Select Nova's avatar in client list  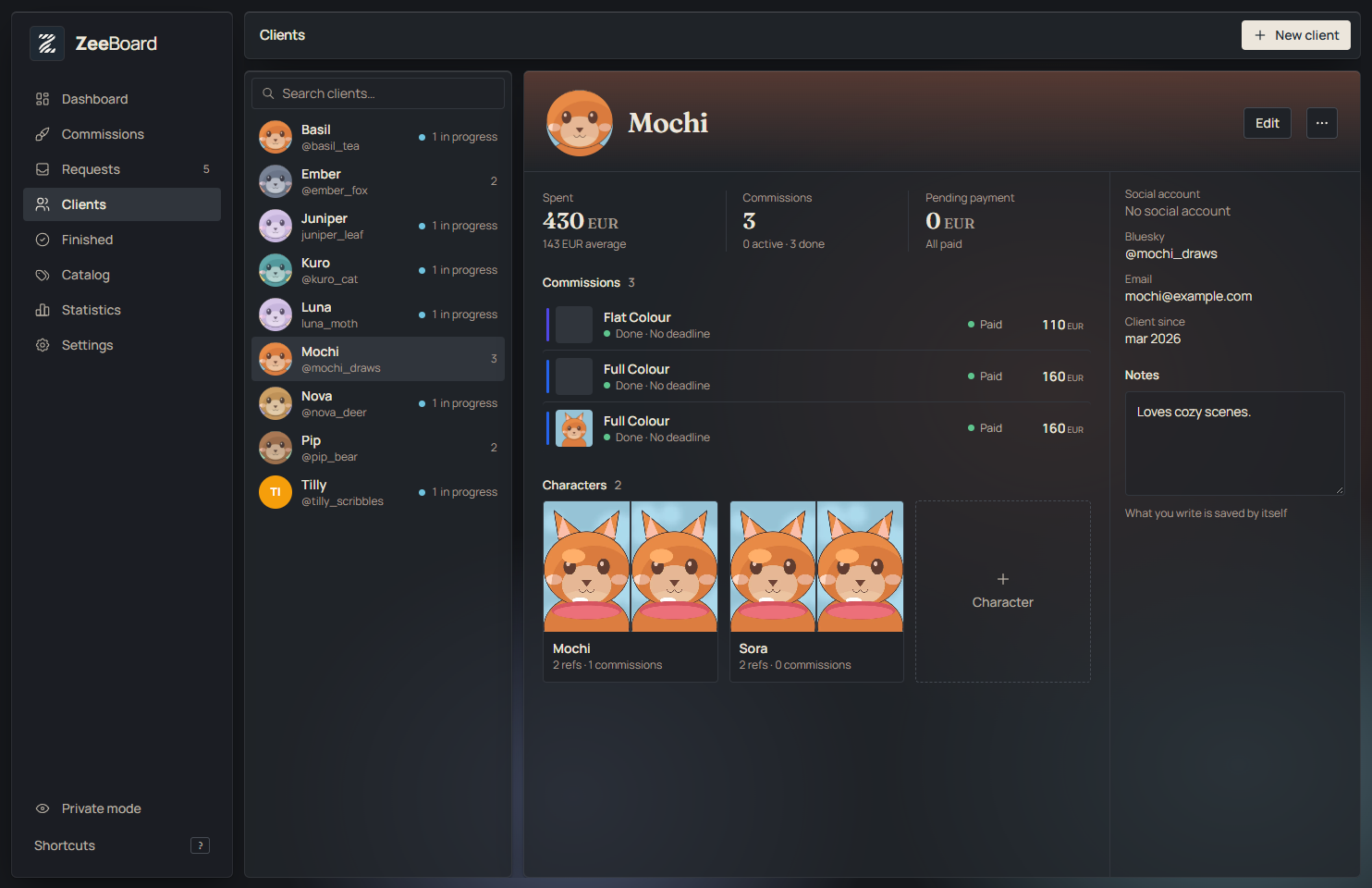point(276,403)
